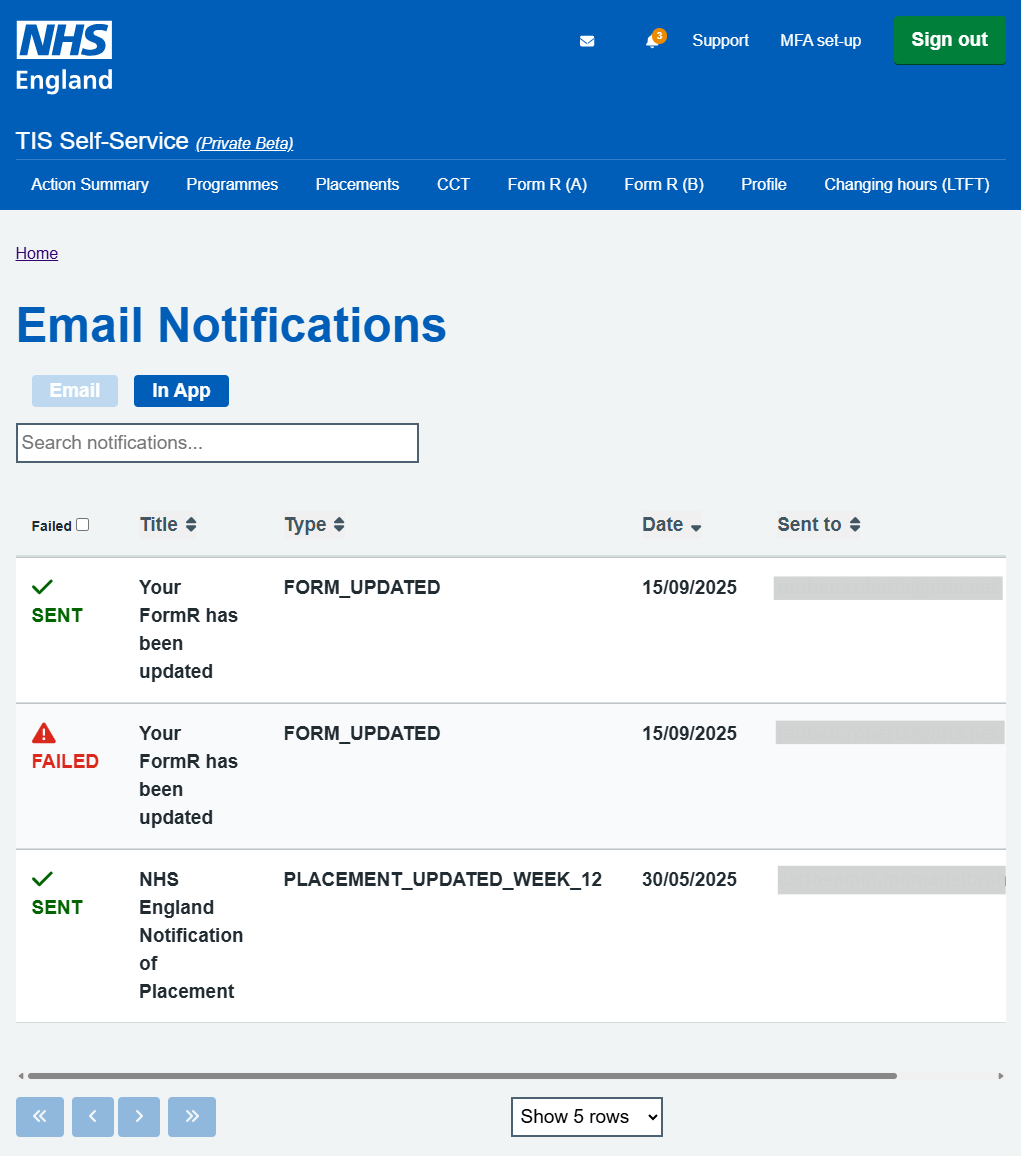This screenshot has height=1156, width=1021.
Task: Click the NHS England logo
Action: coord(64,56)
